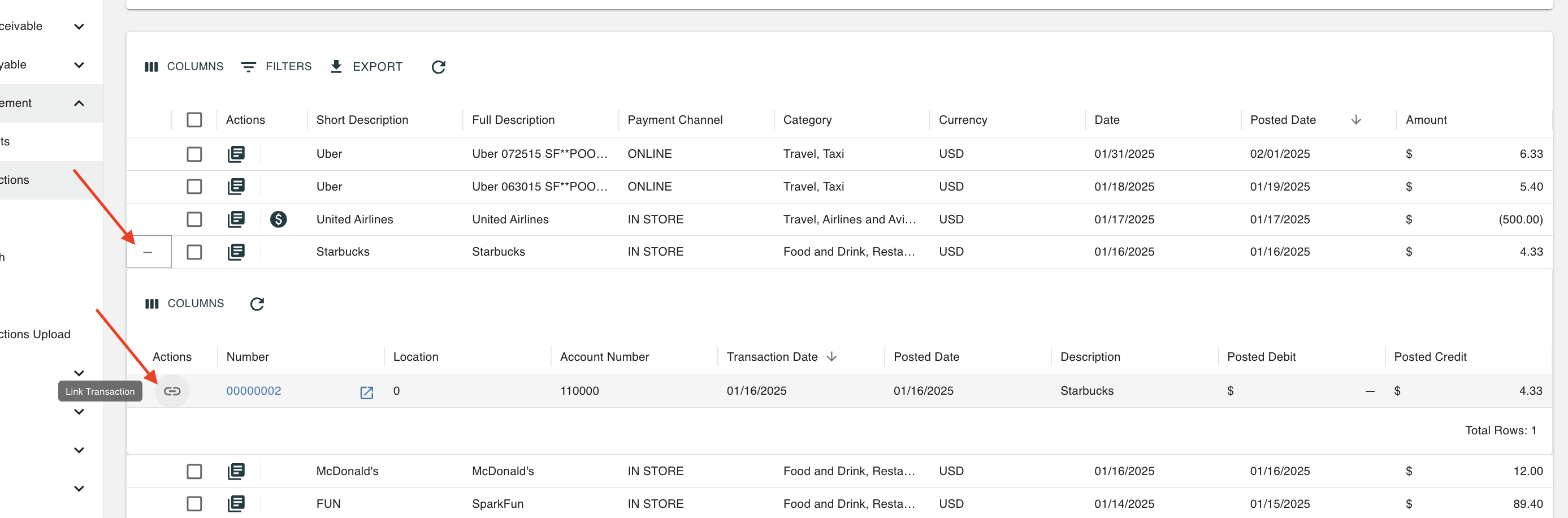
Task: Sort nested grid by Location header
Action: 415,357
